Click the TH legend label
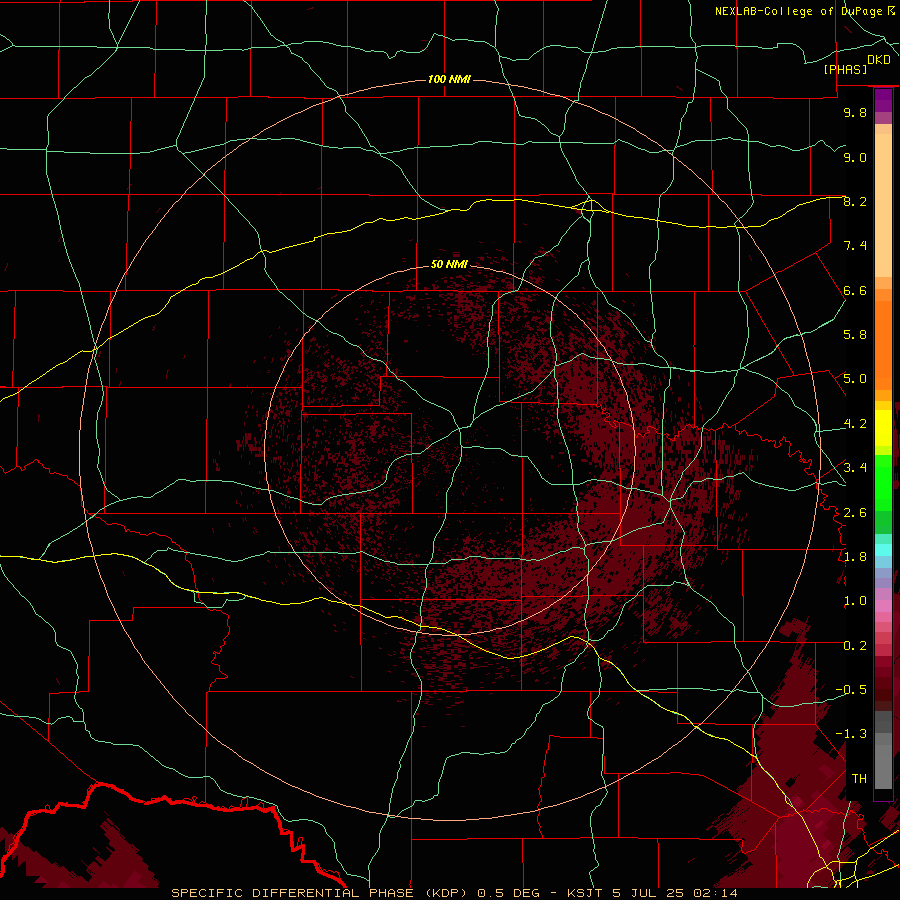 [x=859, y=779]
